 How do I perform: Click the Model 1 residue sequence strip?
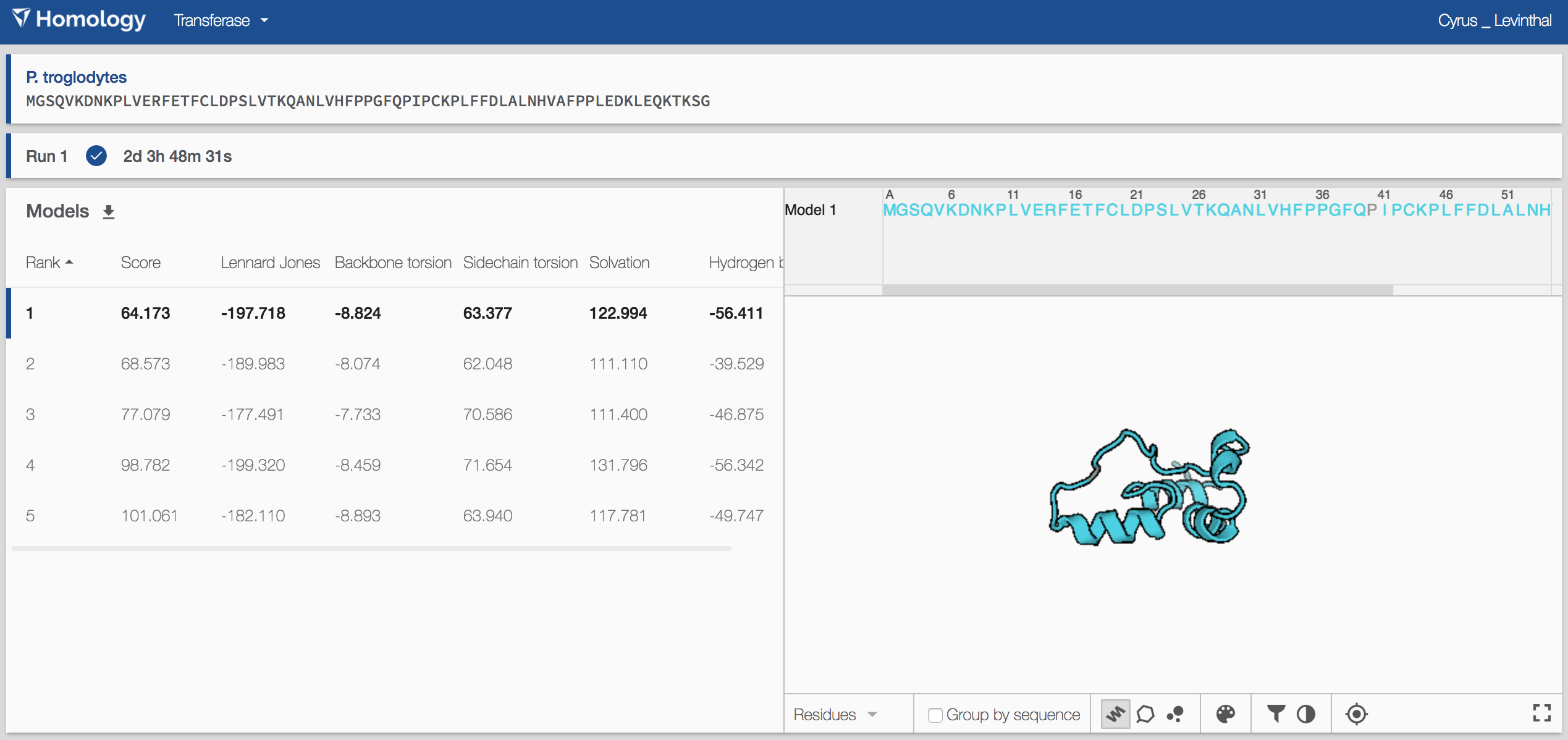click(x=1217, y=210)
